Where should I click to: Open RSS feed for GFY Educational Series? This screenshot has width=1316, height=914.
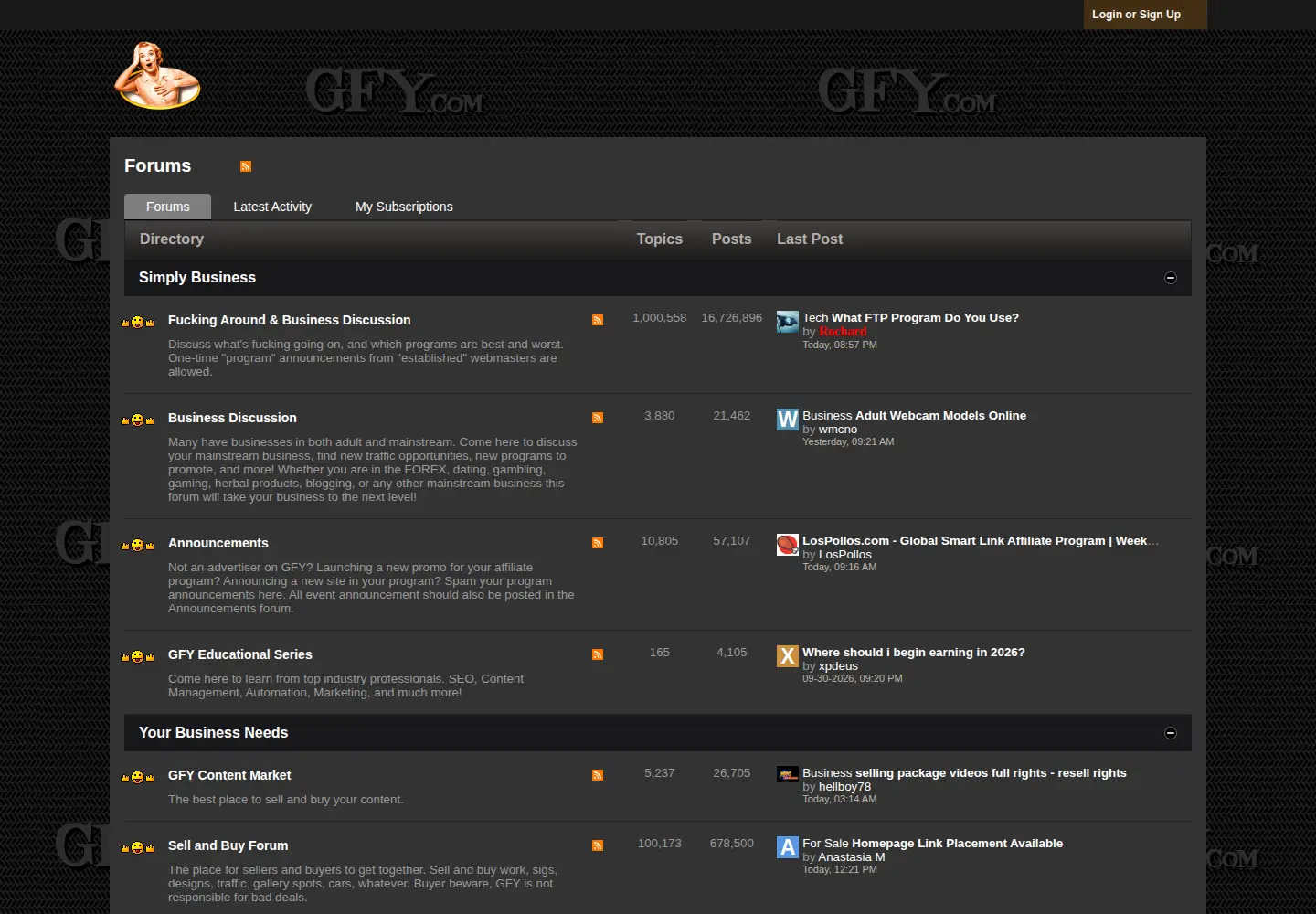coord(598,654)
